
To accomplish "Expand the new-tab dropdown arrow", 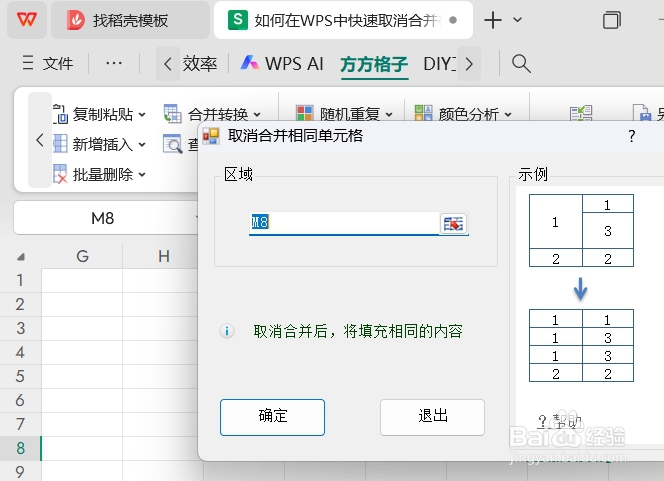I will pos(517,20).
